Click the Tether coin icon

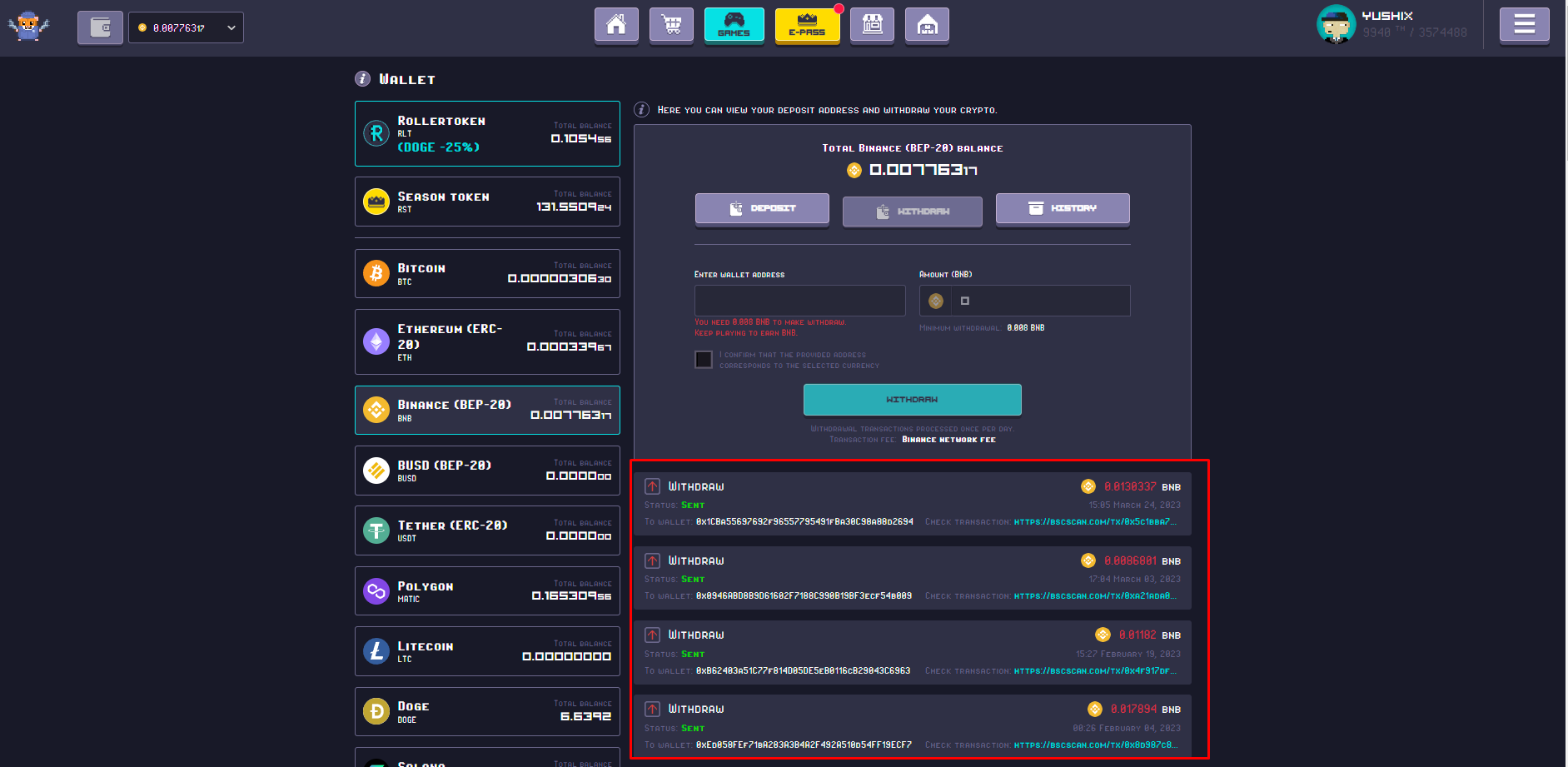click(x=376, y=530)
